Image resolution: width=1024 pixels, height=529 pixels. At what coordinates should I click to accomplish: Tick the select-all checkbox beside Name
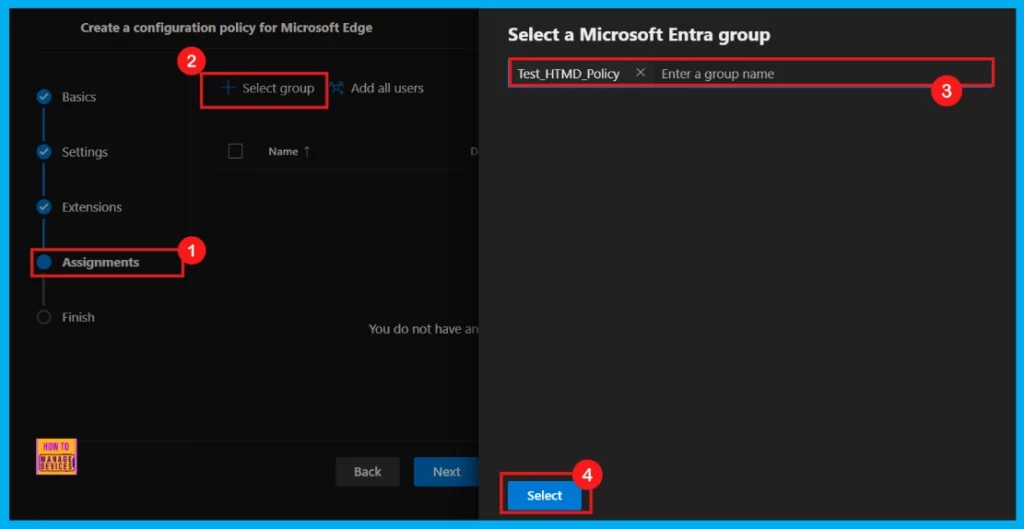(235, 152)
